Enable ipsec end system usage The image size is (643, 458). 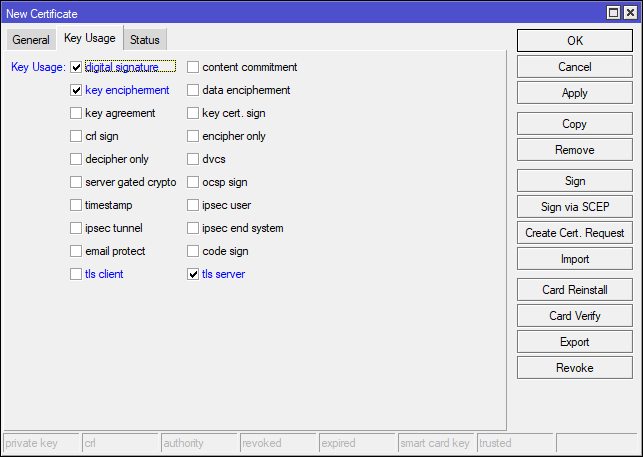pyautogui.click(x=193, y=228)
